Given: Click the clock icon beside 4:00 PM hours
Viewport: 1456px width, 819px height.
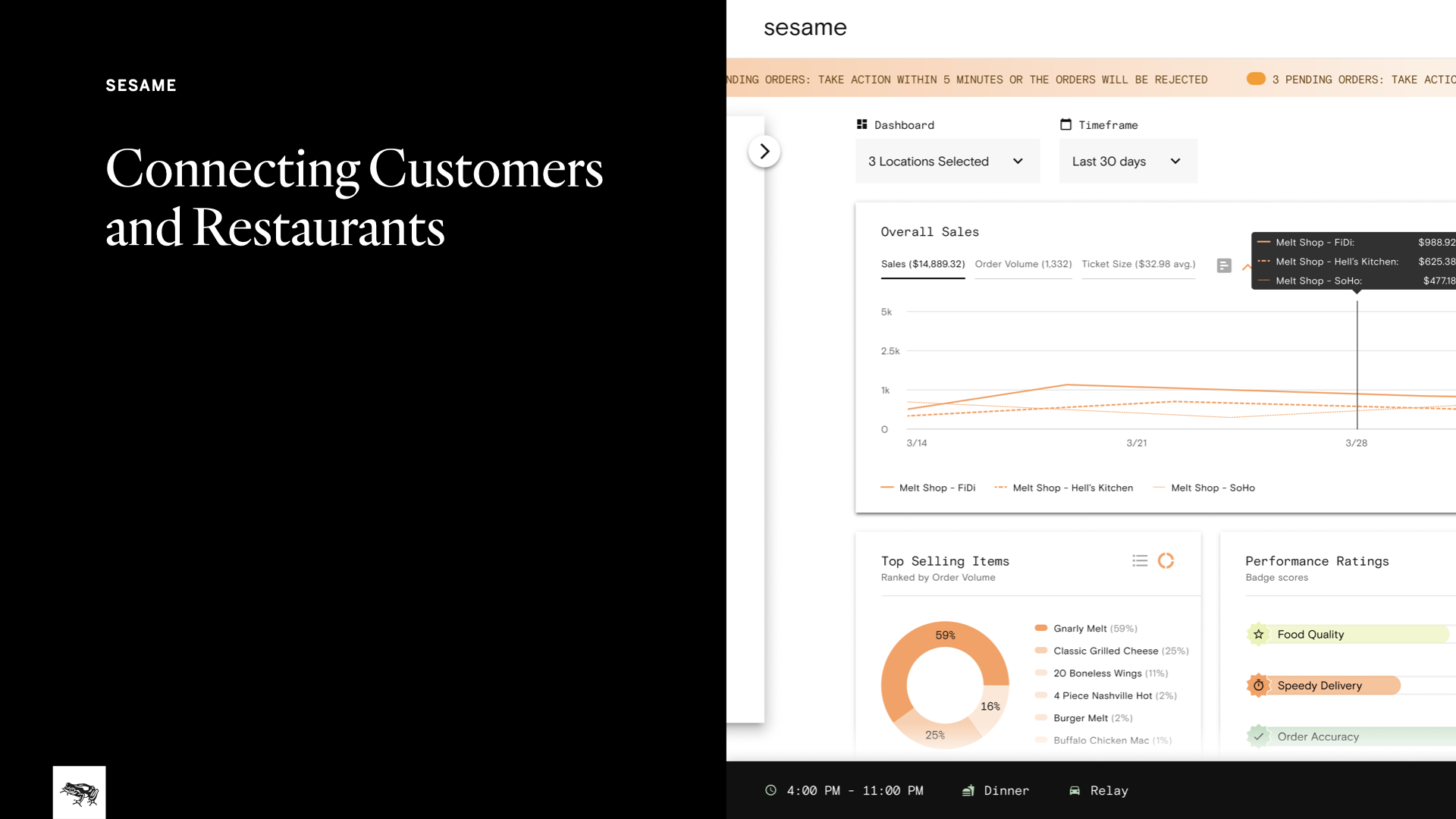Looking at the screenshot, I should point(770,790).
